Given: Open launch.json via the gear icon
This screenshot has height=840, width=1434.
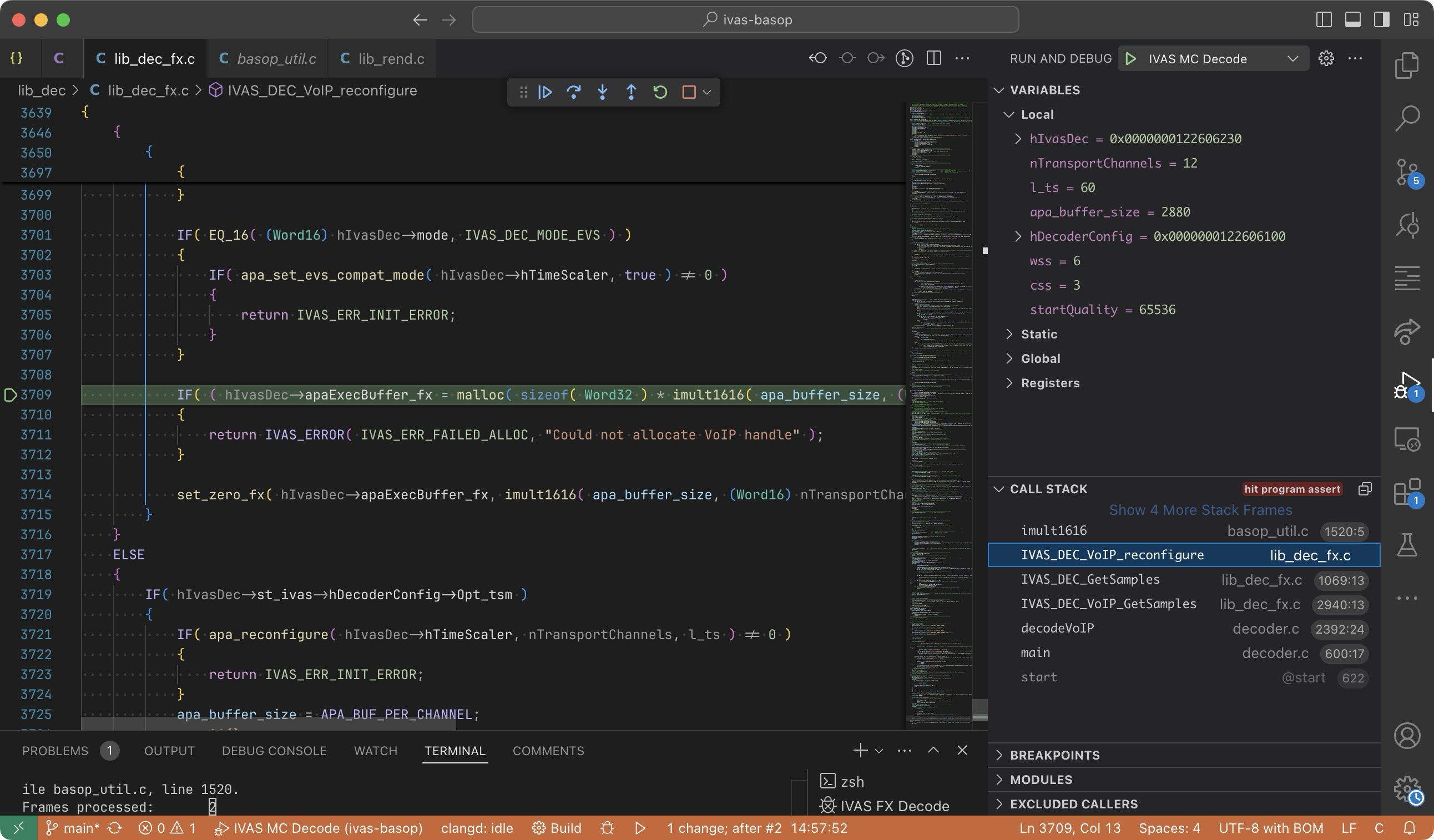Looking at the screenshot, I should click(1326, 59).
